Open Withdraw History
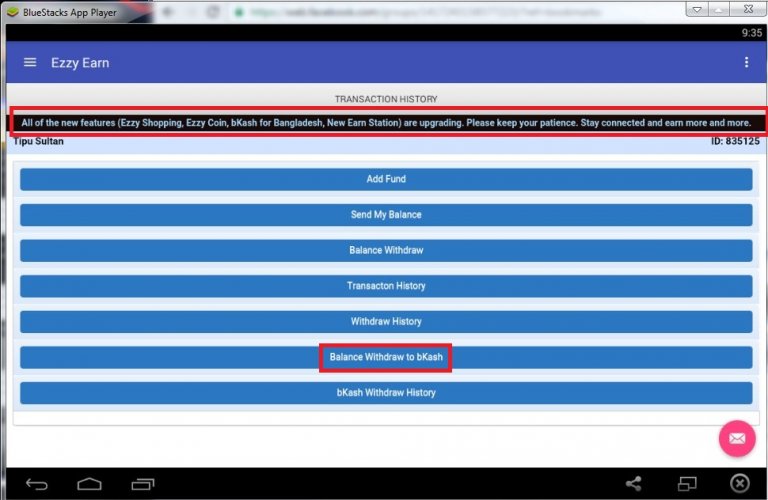This screenshot has height=500, width=768. tap(386, 322)
